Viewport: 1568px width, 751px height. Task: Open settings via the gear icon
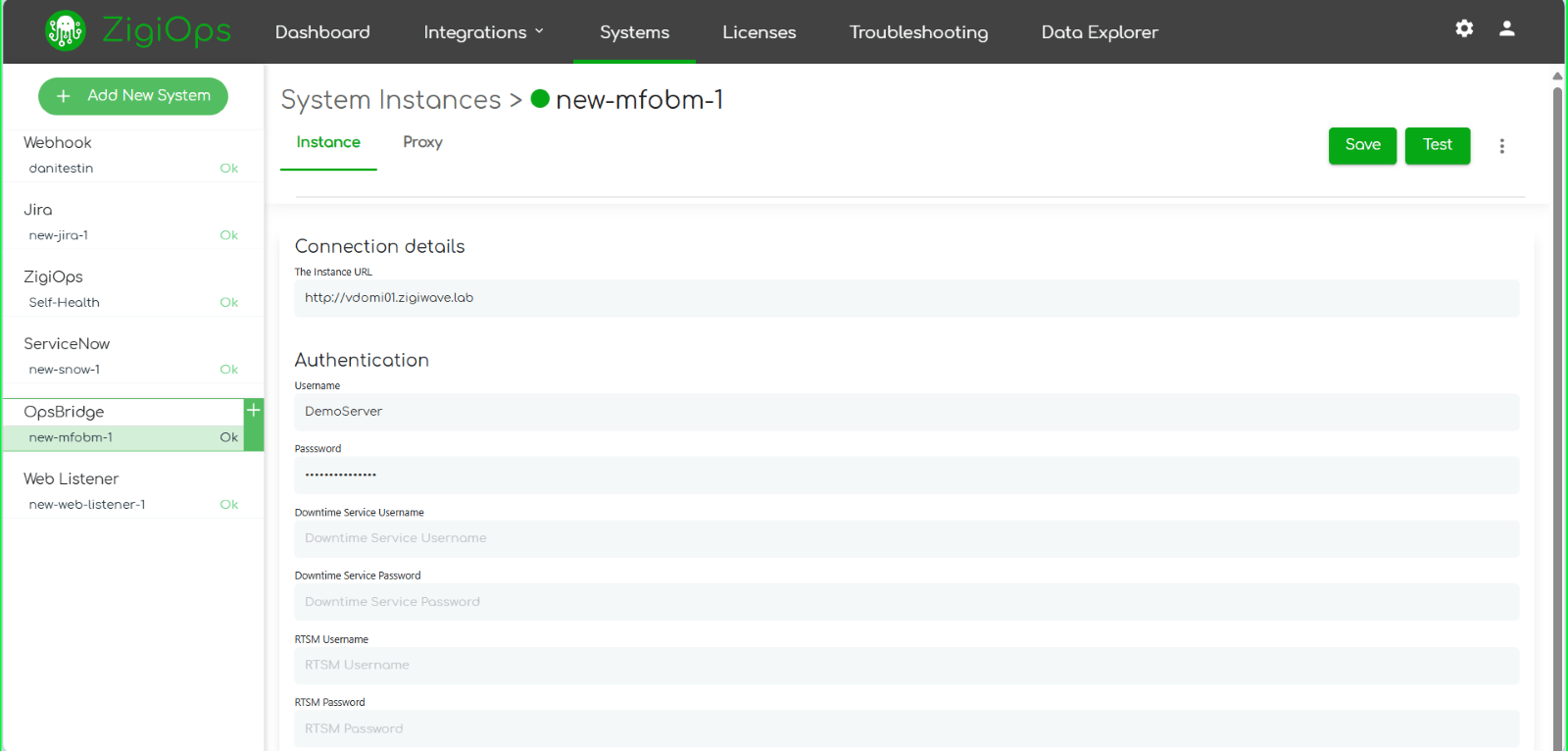[1464, 28]
